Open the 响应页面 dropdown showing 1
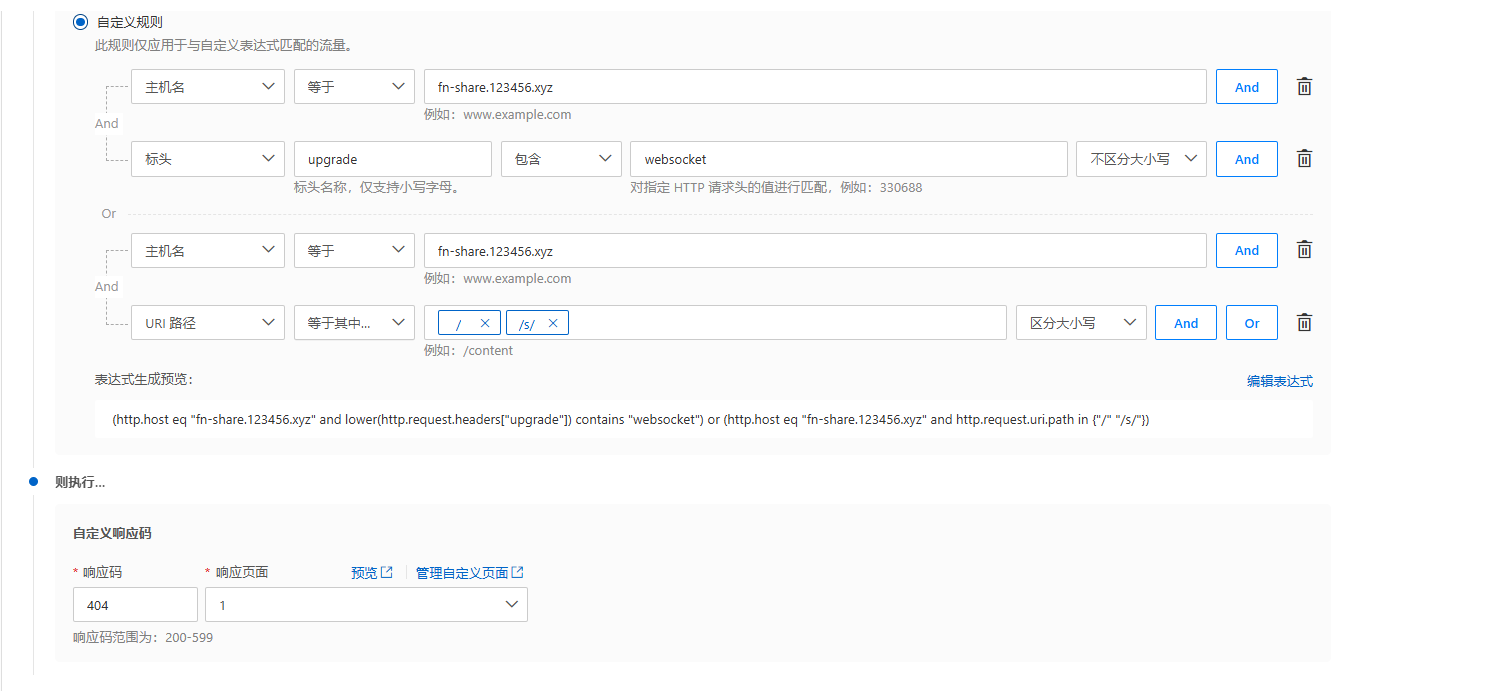 366,605
